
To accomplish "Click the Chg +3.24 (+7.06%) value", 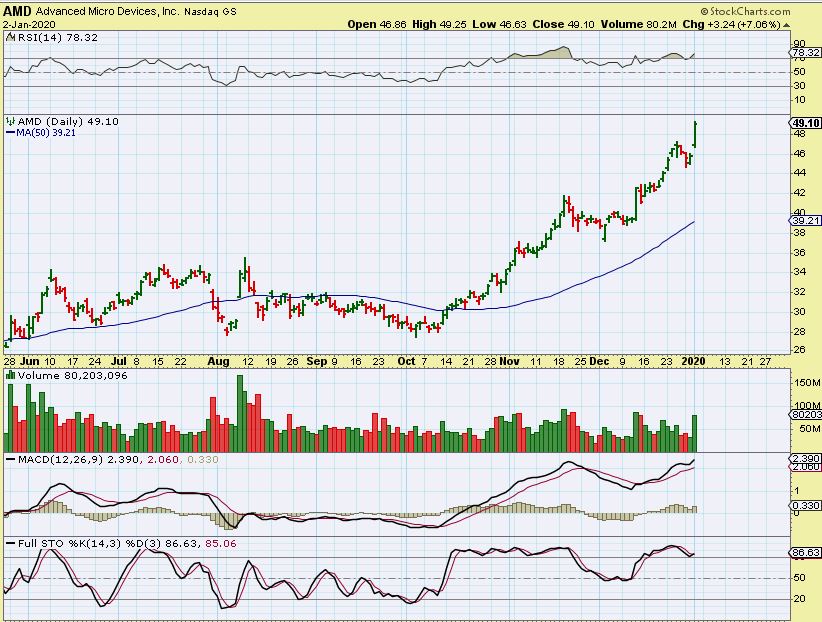I will 731,24.
